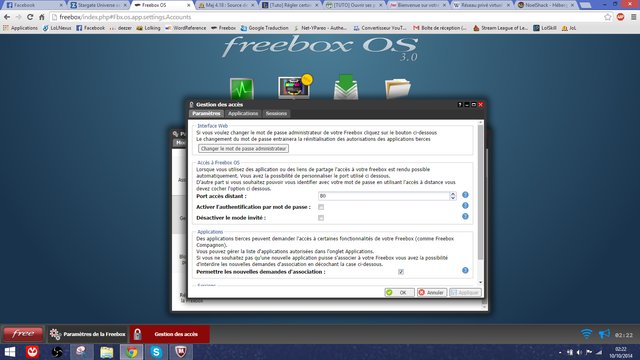Open Chrome from the Windows taskbar
This screenshot has height=360, width=640.
tap(131, 352)
